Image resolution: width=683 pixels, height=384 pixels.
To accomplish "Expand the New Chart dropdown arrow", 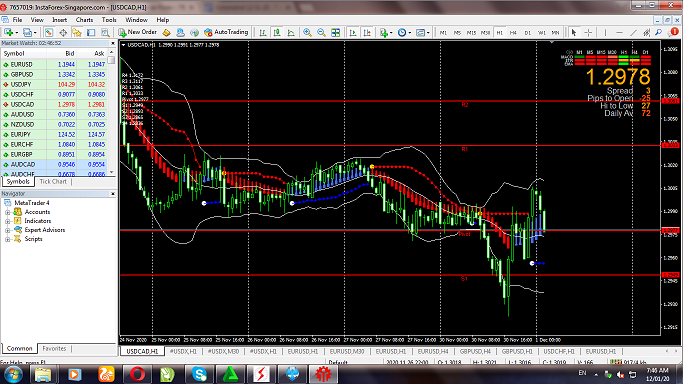I will 16,33.
